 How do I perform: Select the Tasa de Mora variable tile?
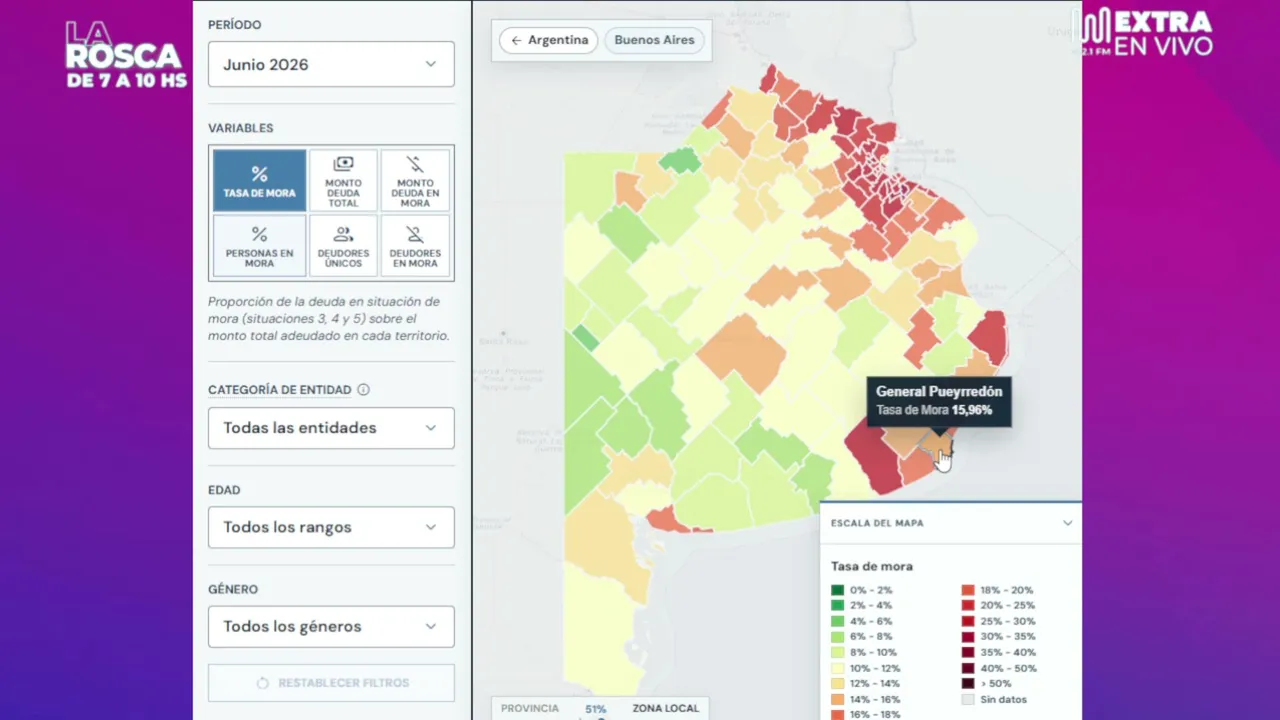[x=259, y=180]
